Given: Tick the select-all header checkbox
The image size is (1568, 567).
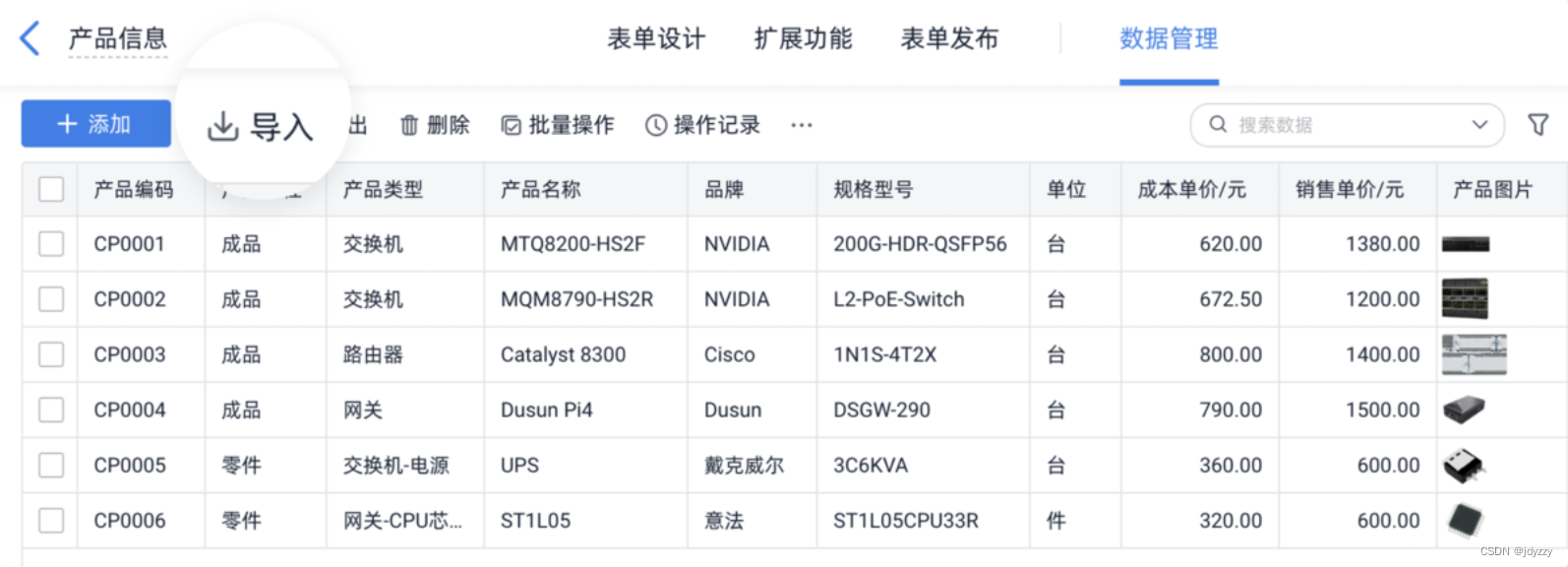Looking at the screenshot, I should [x=51, y=189].
